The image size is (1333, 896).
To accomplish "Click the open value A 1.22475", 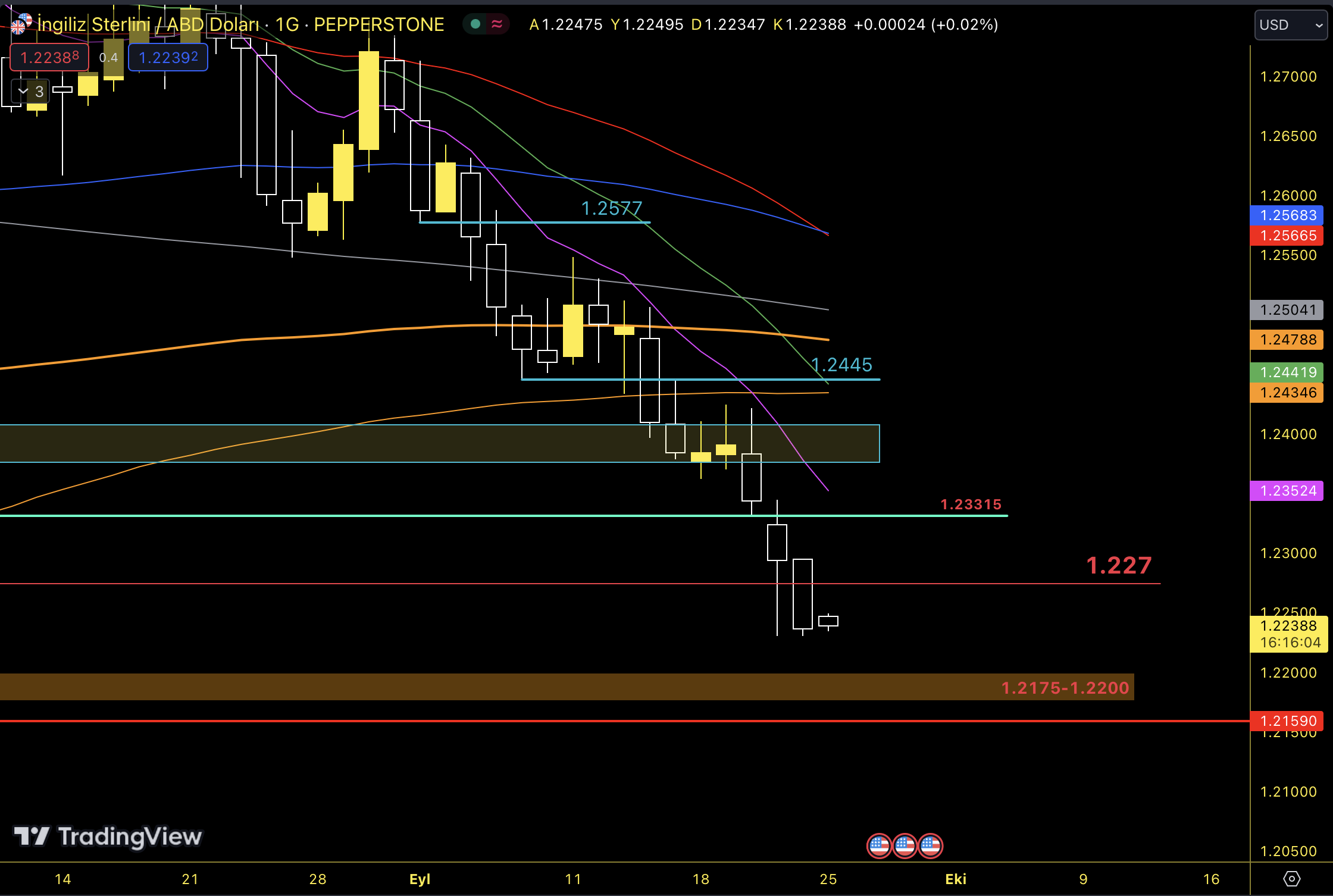I will 565,24.
